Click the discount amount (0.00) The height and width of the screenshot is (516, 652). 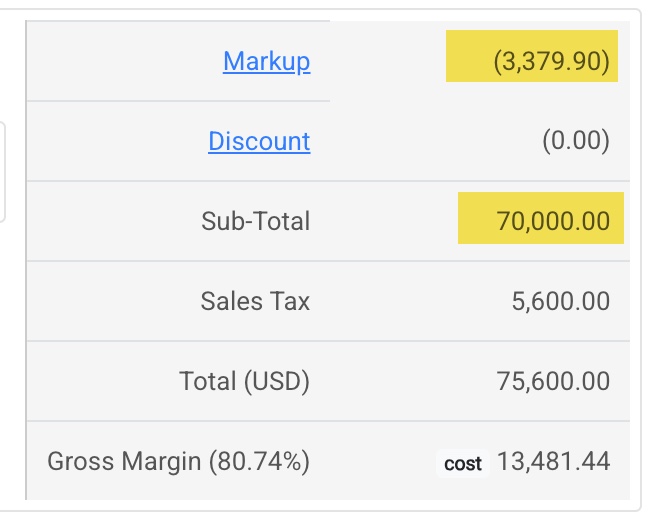(x=575, y=141)
